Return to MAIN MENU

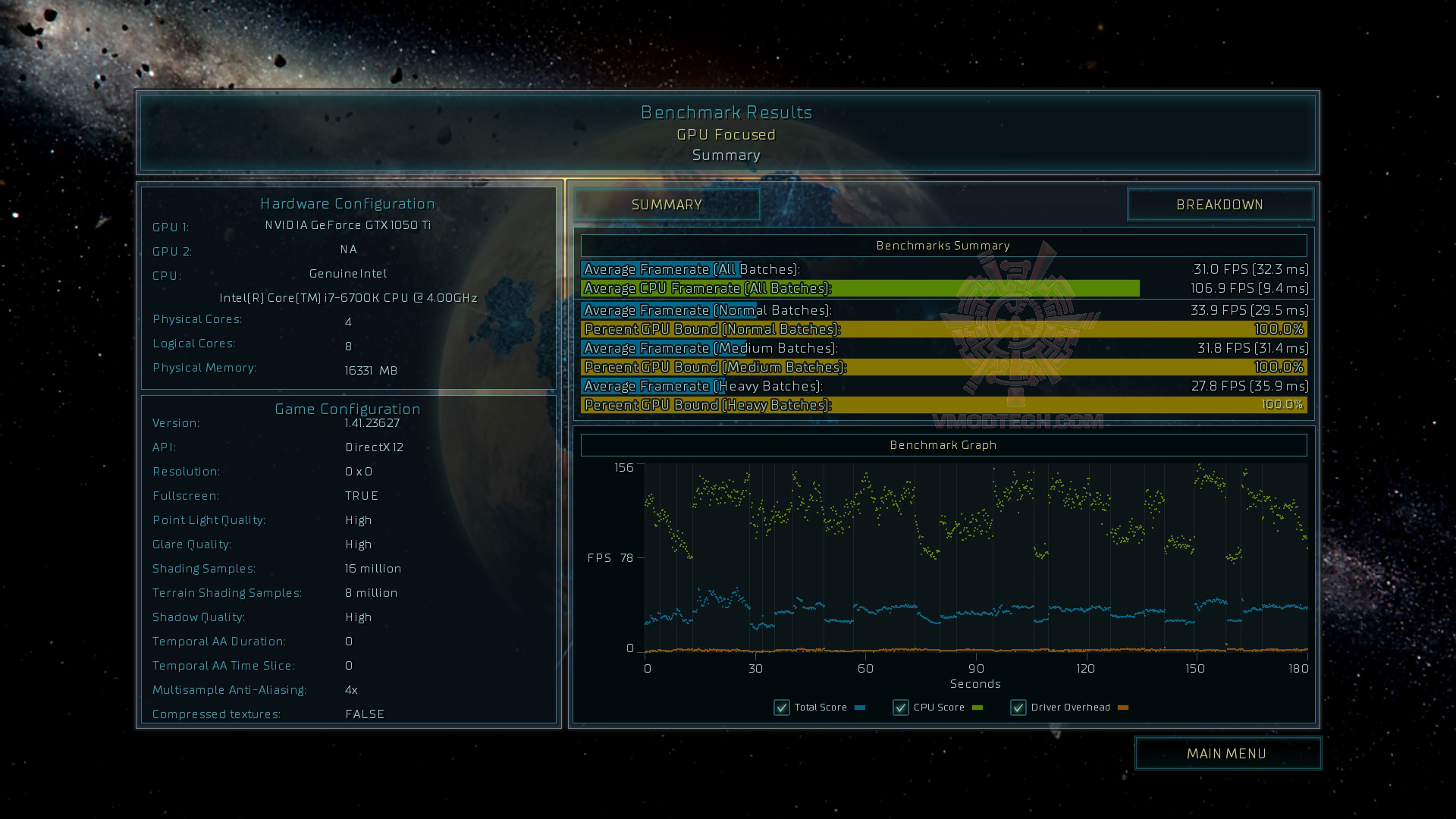pyautogui.click(x=1227, y=754)
